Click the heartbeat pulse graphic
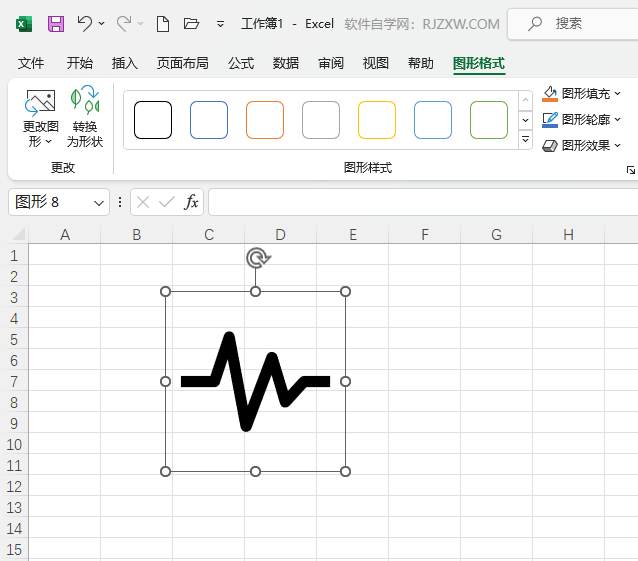 pos(256,381)
